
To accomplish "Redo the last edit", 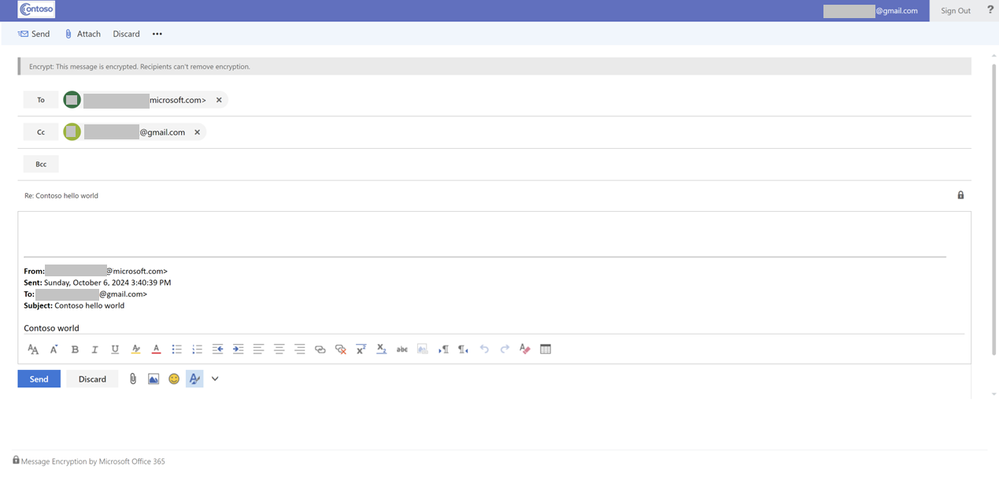I will point(505,349).
